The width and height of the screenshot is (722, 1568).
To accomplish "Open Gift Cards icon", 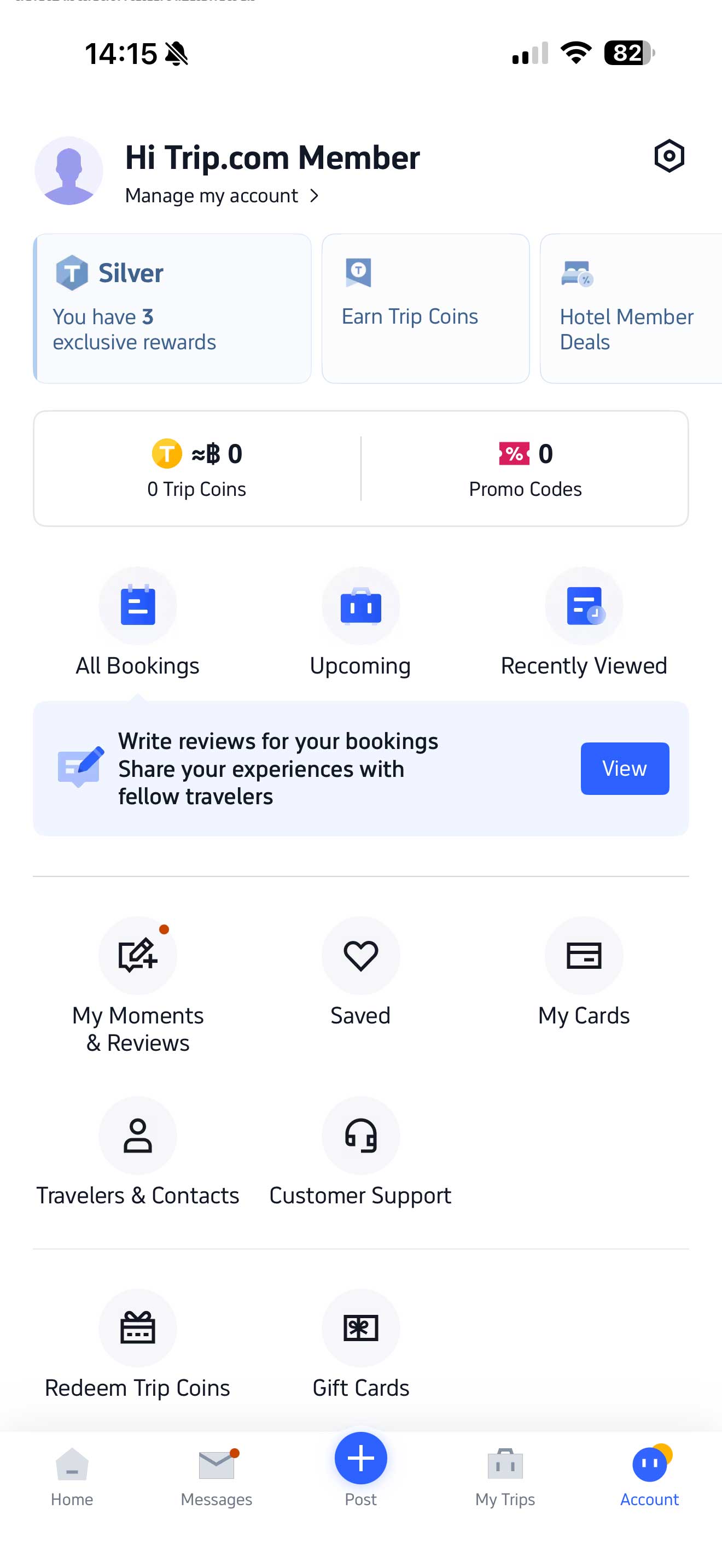I will [x=360, y=1328].
